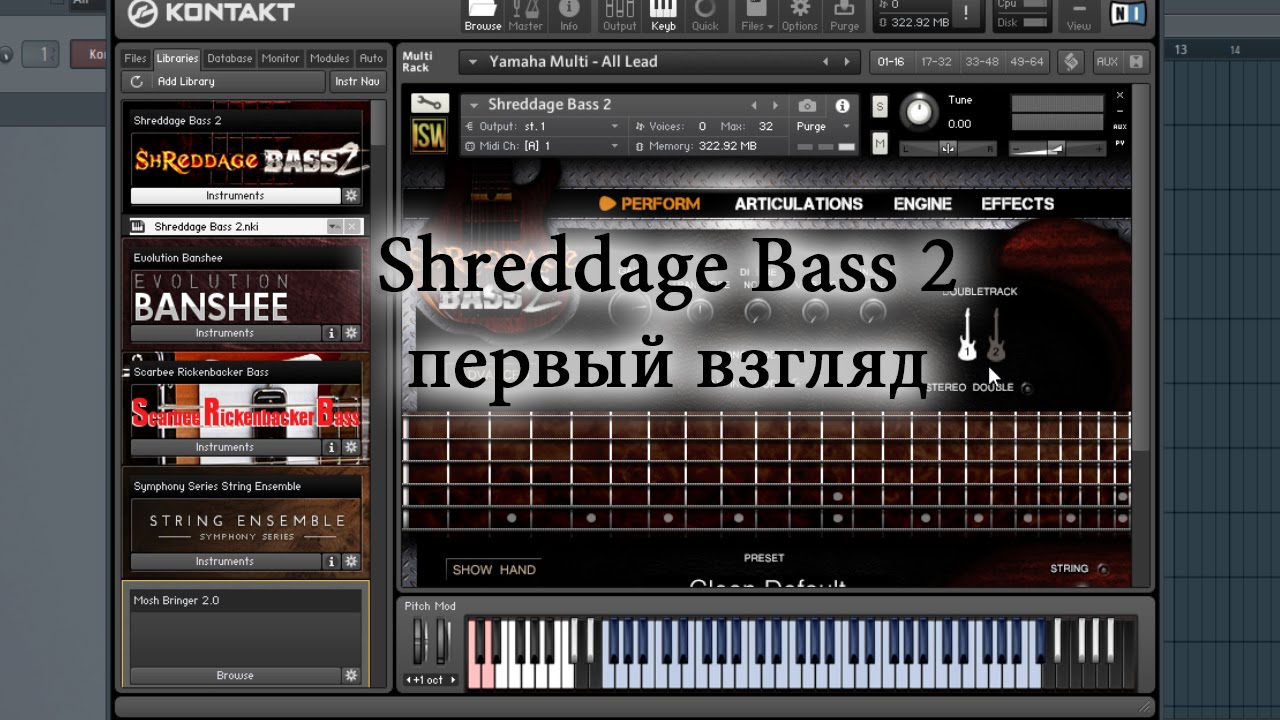Select rack page 17-32
This screenshot has height=720, width=1280.
tap(936, 62)
